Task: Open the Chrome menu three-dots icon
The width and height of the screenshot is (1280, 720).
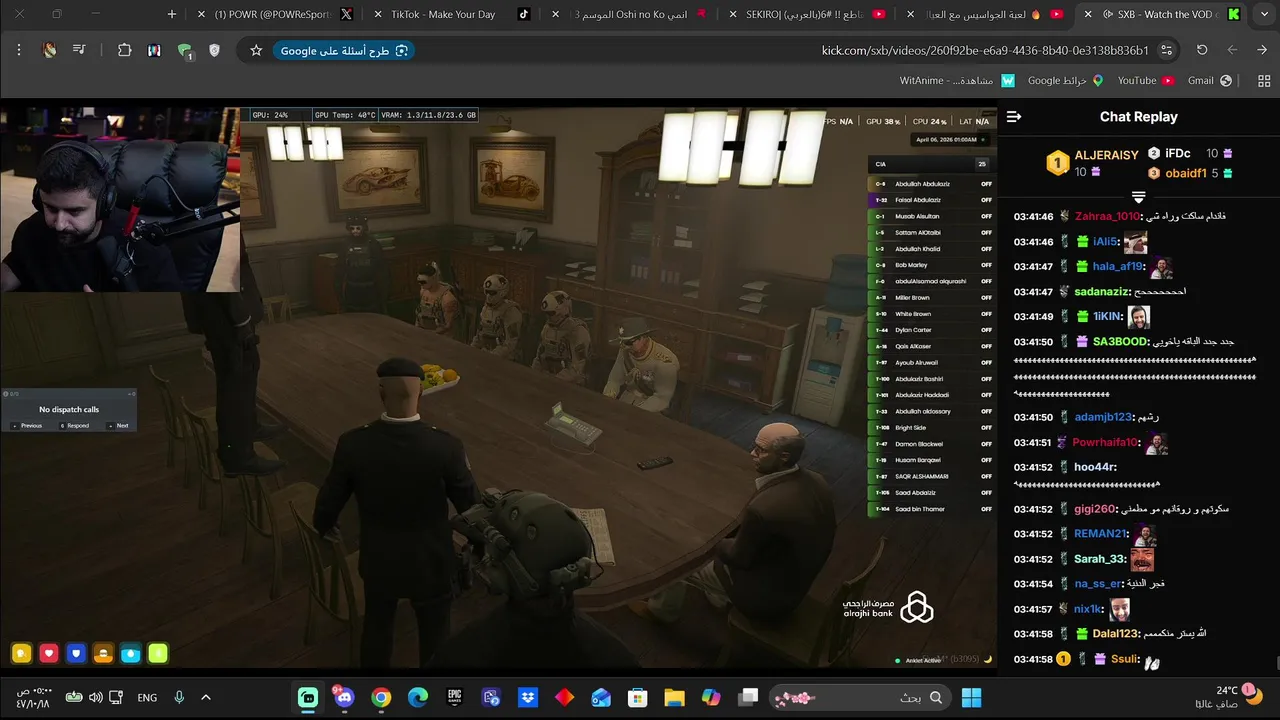Action: 18,50
